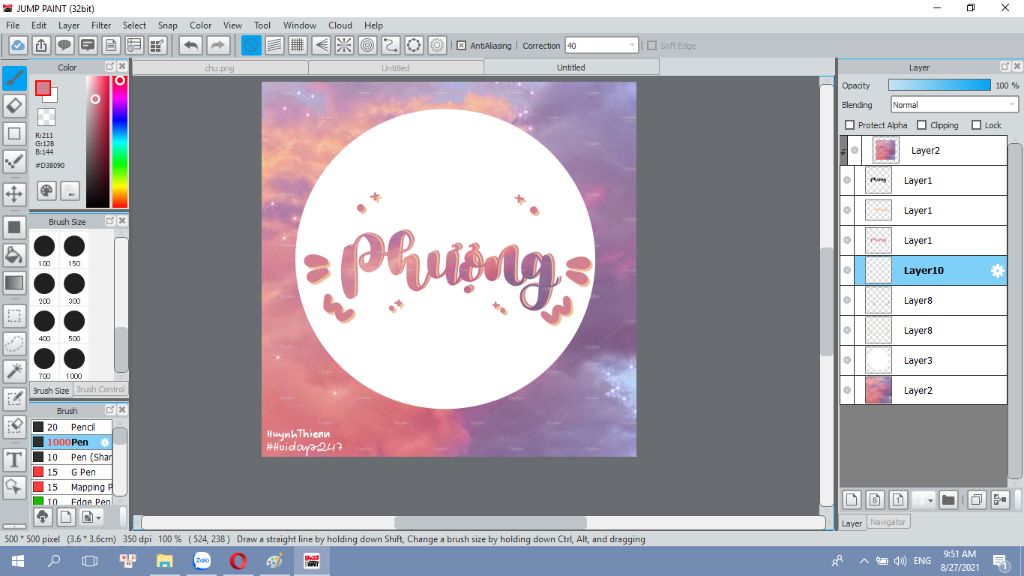
Task: Toggle visibility of Layer10
Action: pyautogui.click(x=847, y=270)
